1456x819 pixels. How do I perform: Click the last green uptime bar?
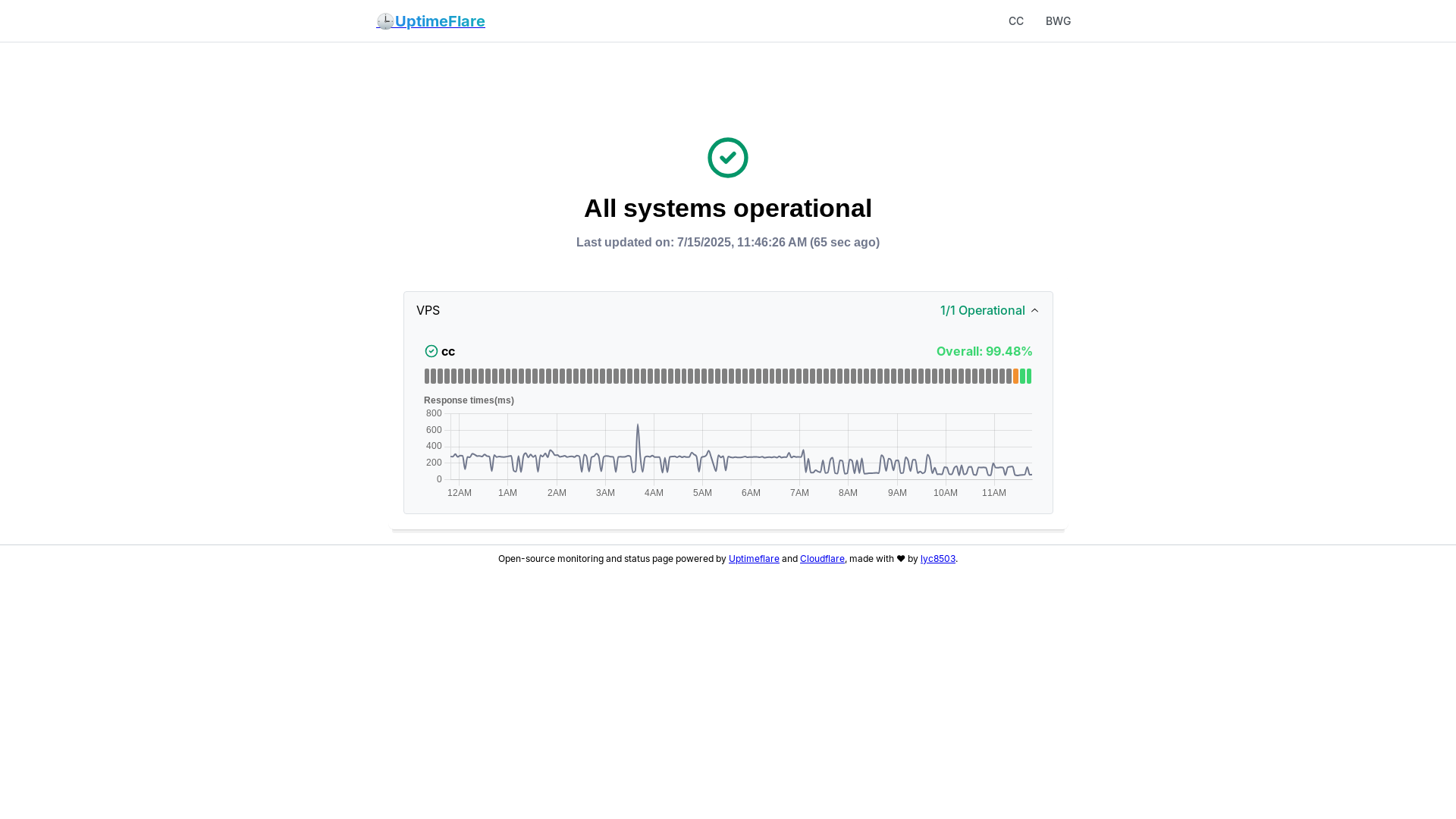[1029, 376]
